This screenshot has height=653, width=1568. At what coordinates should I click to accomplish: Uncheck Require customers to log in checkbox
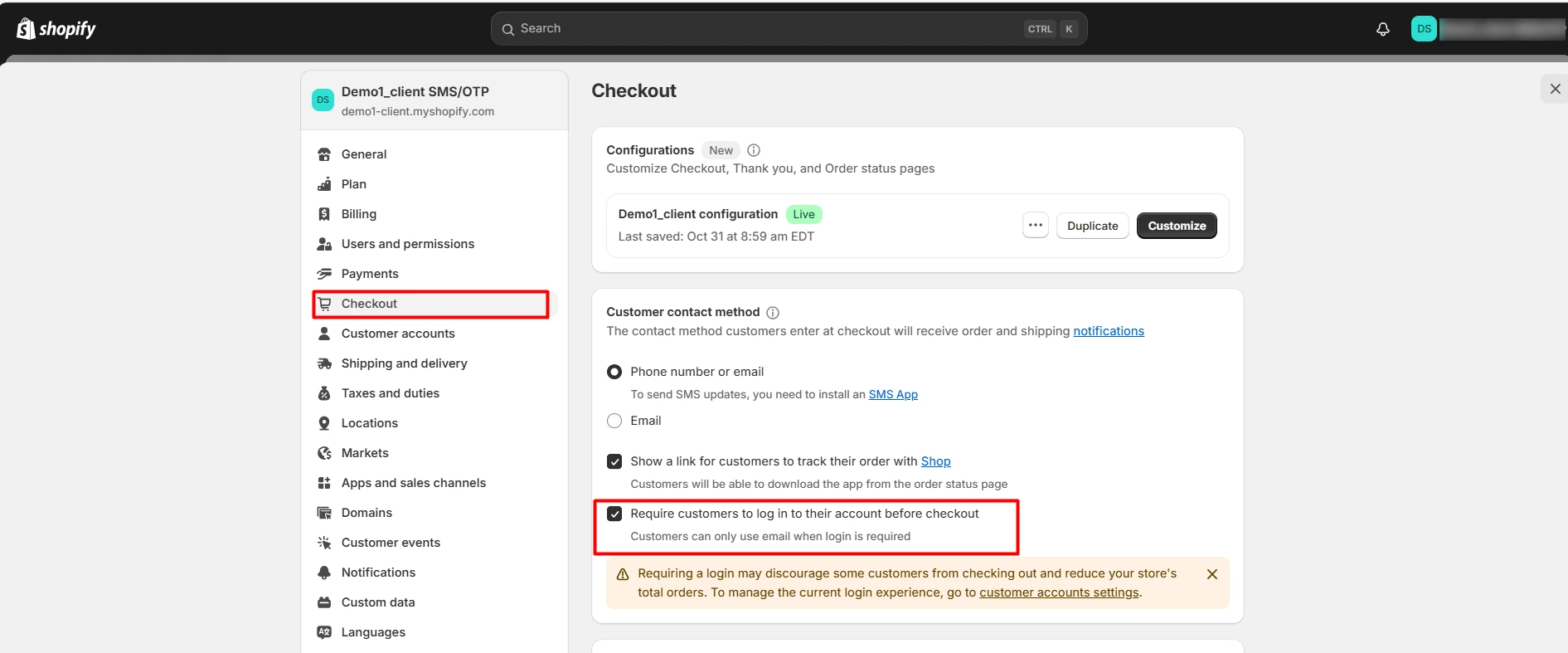tap(614, 514)
